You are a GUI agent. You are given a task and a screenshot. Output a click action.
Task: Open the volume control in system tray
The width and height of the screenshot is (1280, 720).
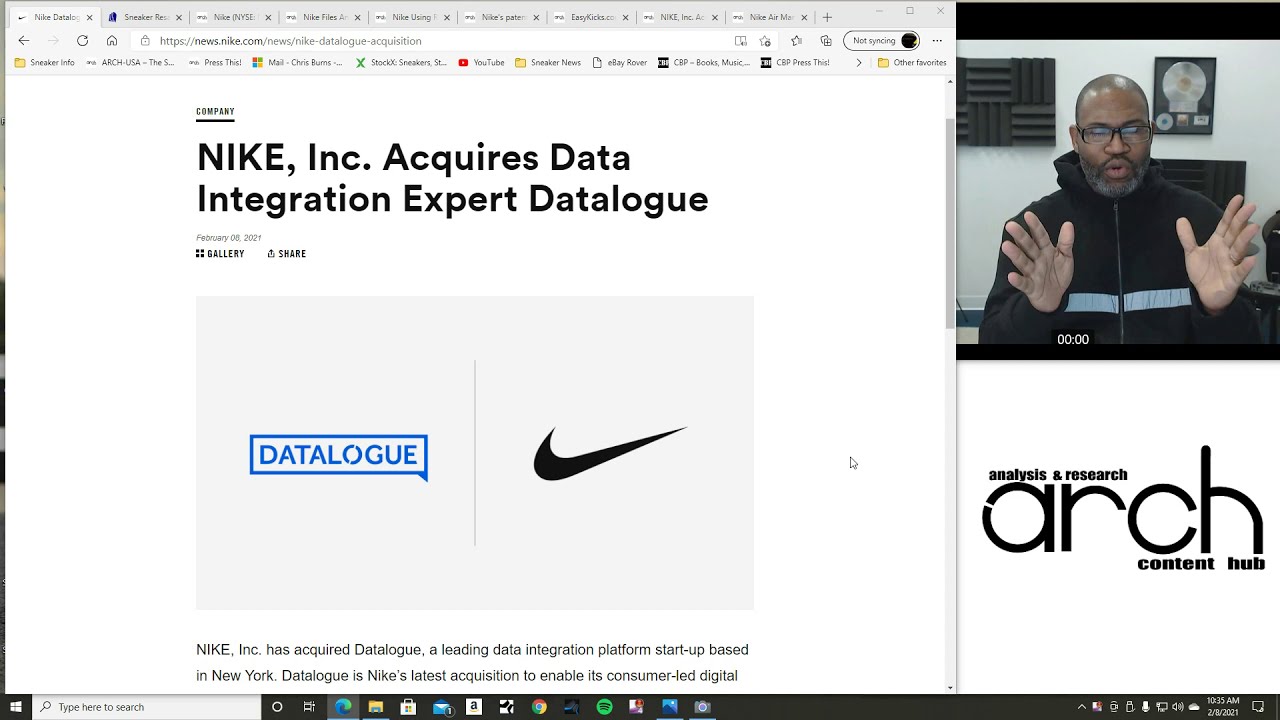[1177, 707]
